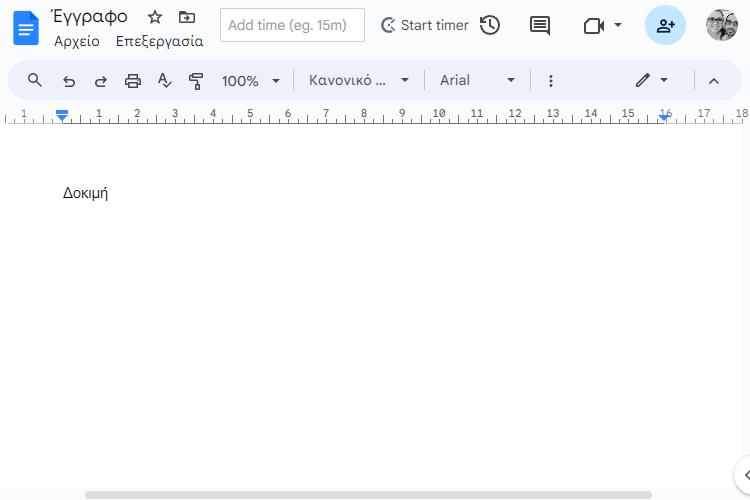Click the word Δοκιμή in document
This screenshot has height=500, width=750.
pos(85,193)
